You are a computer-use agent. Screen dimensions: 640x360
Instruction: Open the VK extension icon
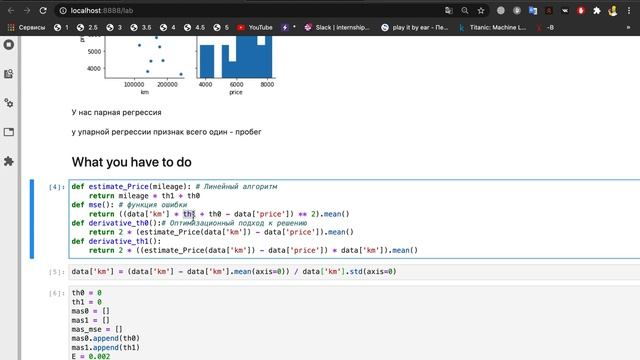click(x=565, y=11)
